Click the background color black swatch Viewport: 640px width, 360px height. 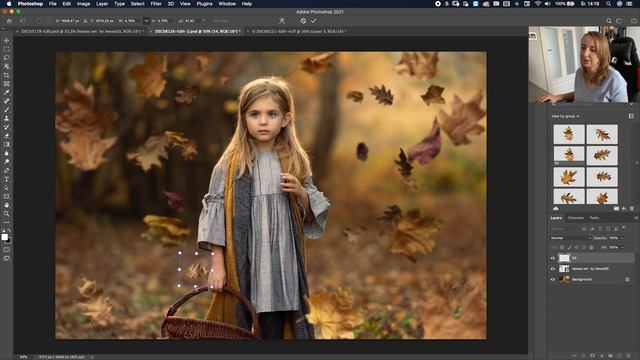[9, 240]
